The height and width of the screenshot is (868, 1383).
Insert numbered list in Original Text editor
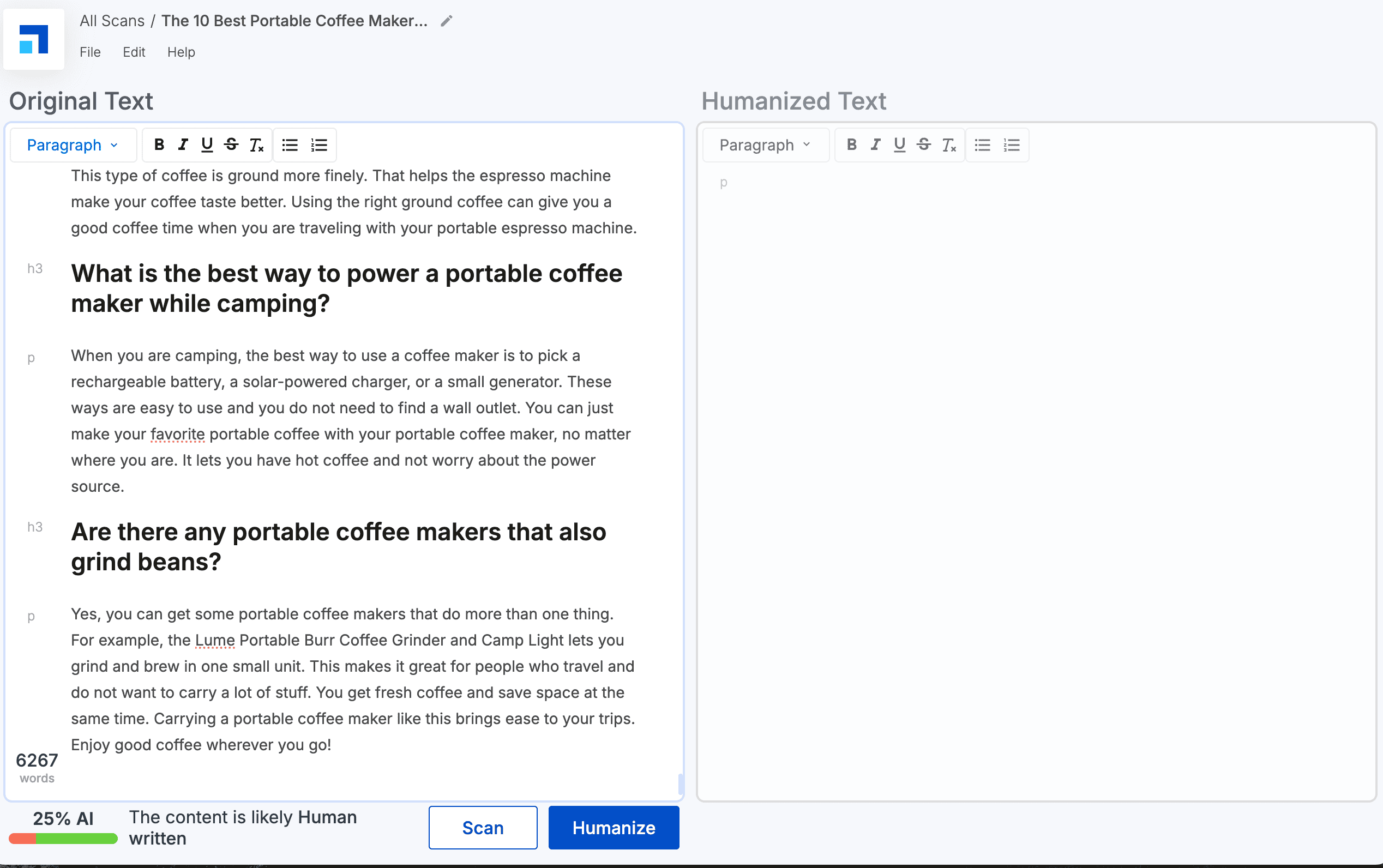(319, 144)
